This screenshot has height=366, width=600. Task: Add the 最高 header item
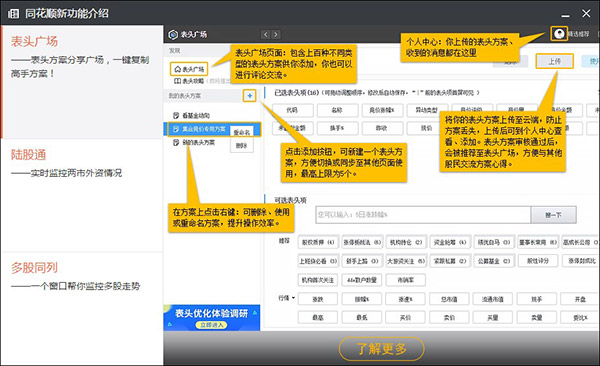pos(318,317)
